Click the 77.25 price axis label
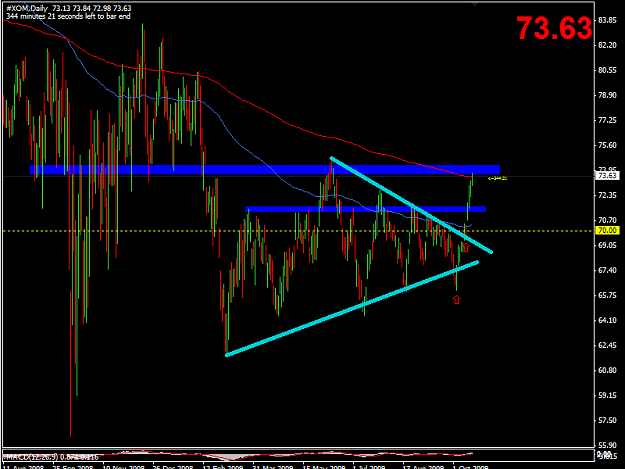625x469 pixels. pyautogui.click(x=607, y=120)
